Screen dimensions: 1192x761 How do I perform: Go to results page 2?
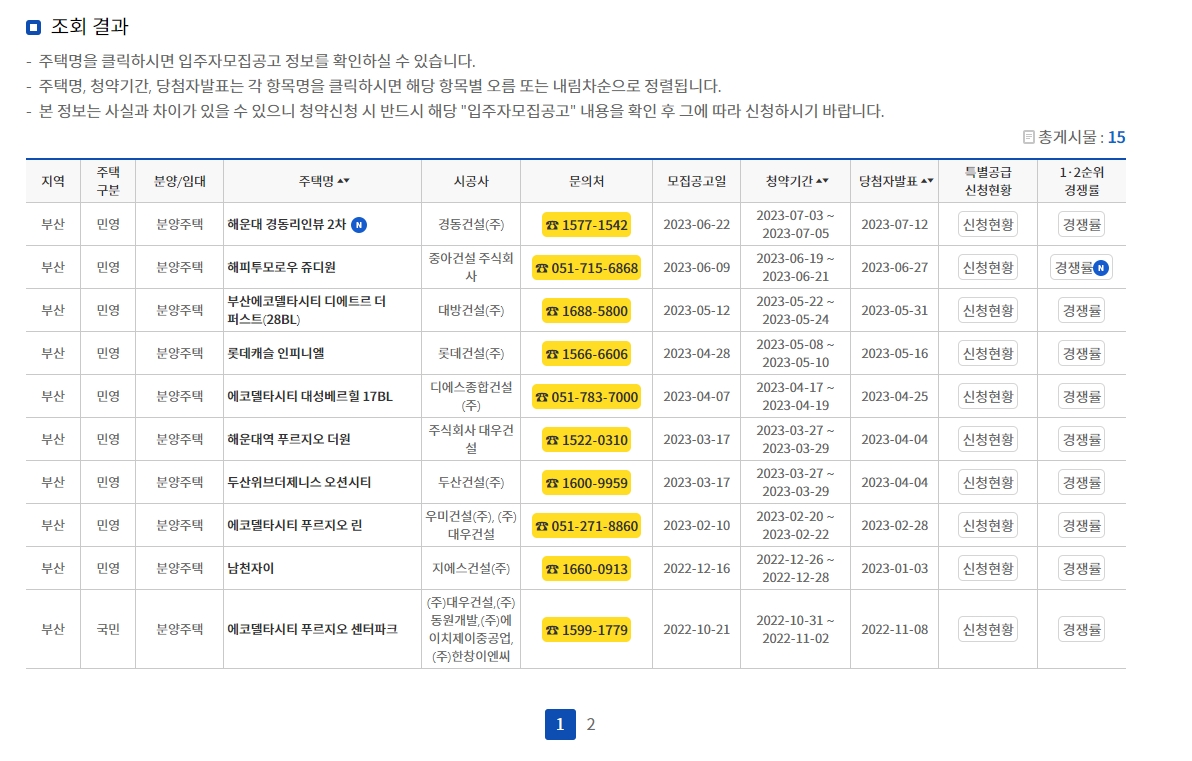591,724
